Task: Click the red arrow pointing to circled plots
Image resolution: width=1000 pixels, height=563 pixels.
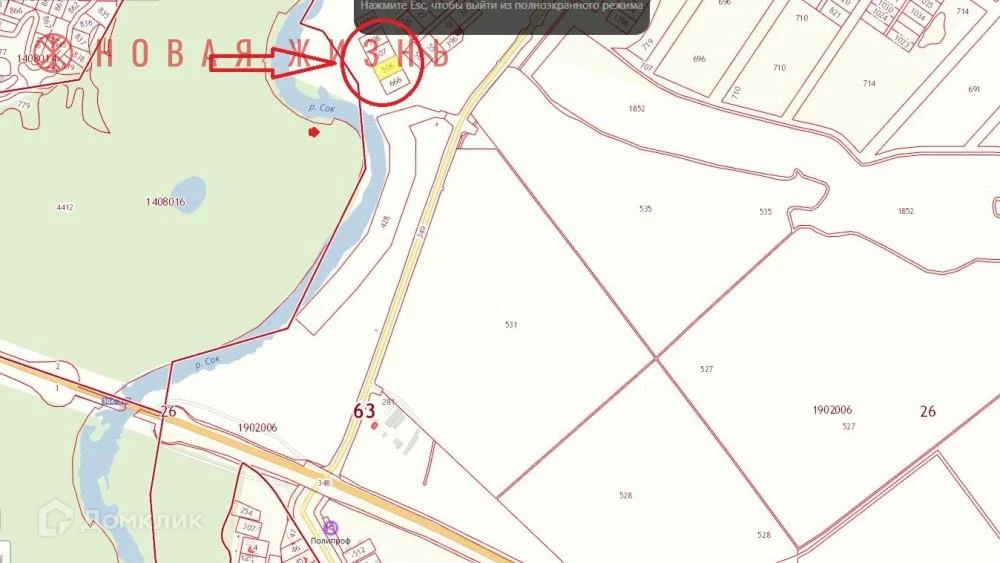Action: (x=274, y=61)
